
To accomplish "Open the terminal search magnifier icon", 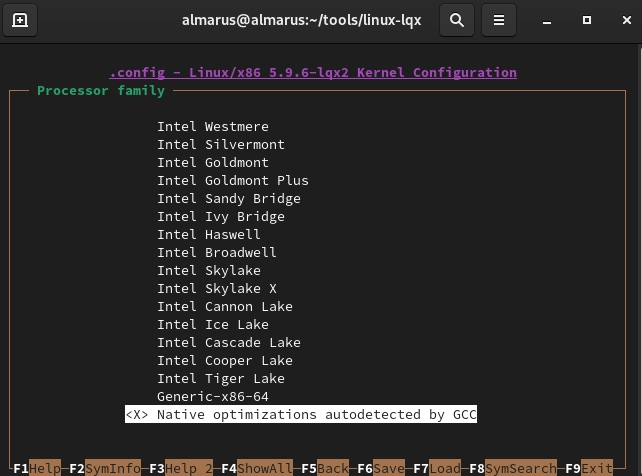I will click(x=457, y=20).
